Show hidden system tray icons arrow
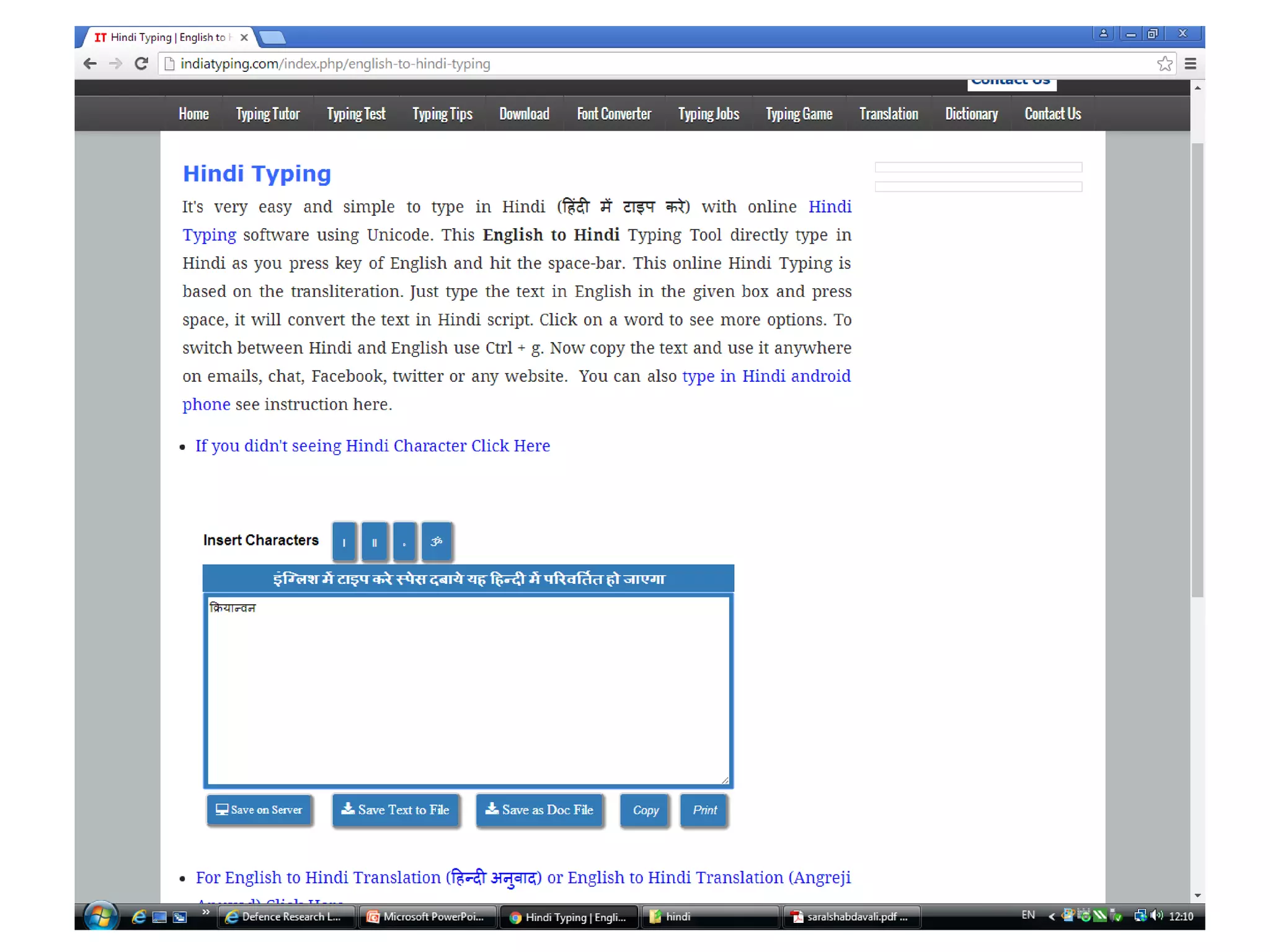This screenshot has height=952, width=1270. 1051,917
